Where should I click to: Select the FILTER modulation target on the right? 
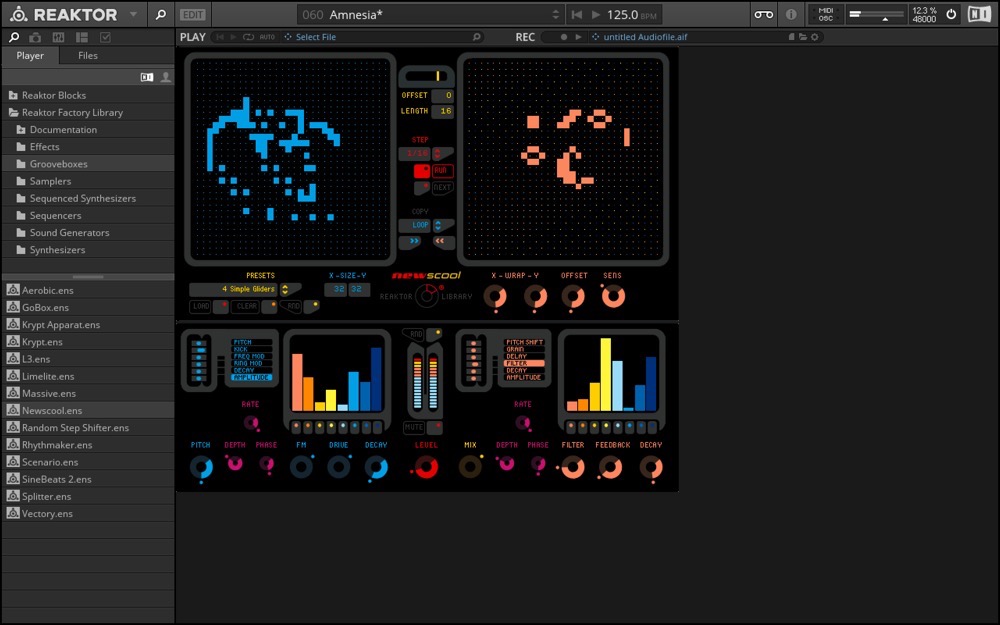pyautogui.click(x=524, y=364)
